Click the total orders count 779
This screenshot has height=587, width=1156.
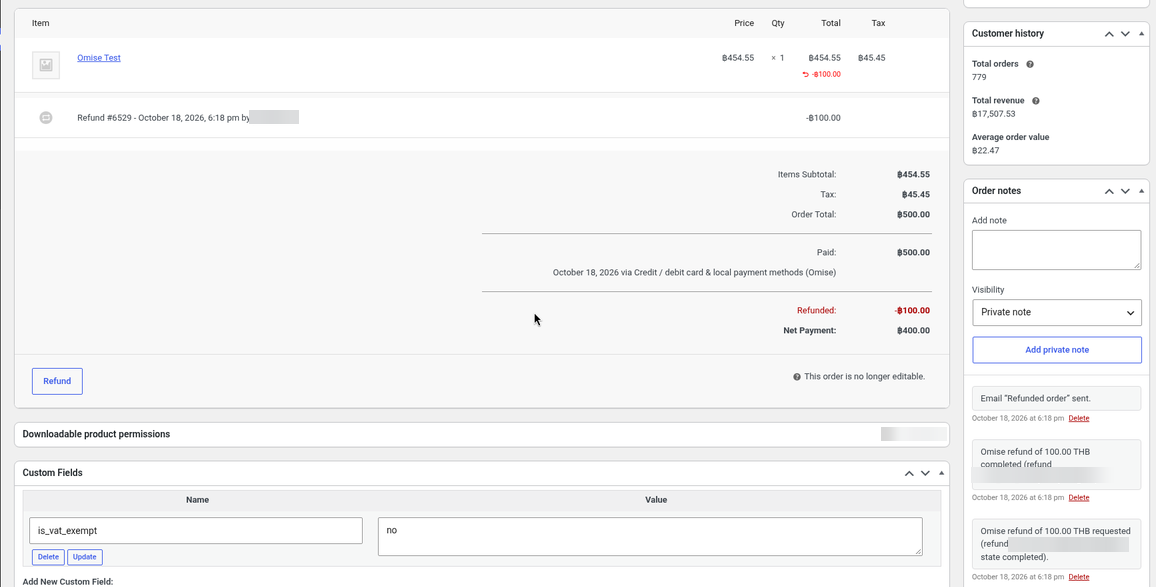[x=980, y=77]
